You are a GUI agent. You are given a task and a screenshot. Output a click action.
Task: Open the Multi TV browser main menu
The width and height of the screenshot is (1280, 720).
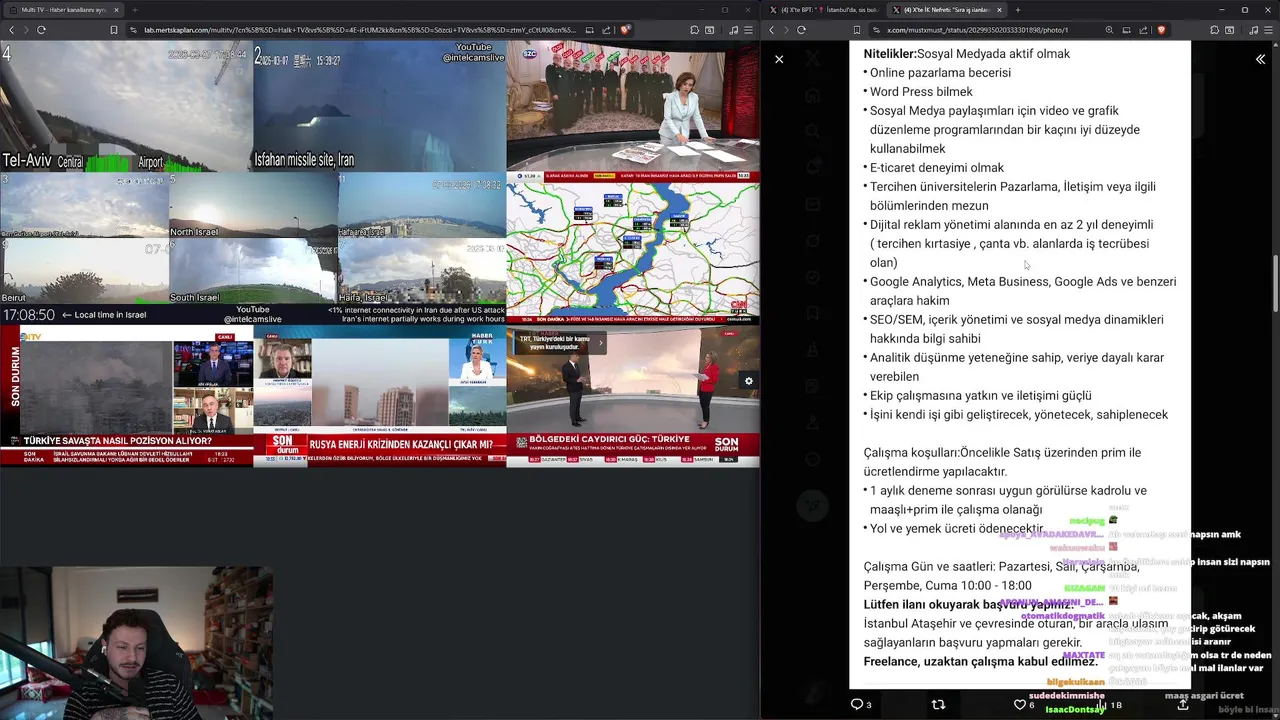click(x=748, y=30)
